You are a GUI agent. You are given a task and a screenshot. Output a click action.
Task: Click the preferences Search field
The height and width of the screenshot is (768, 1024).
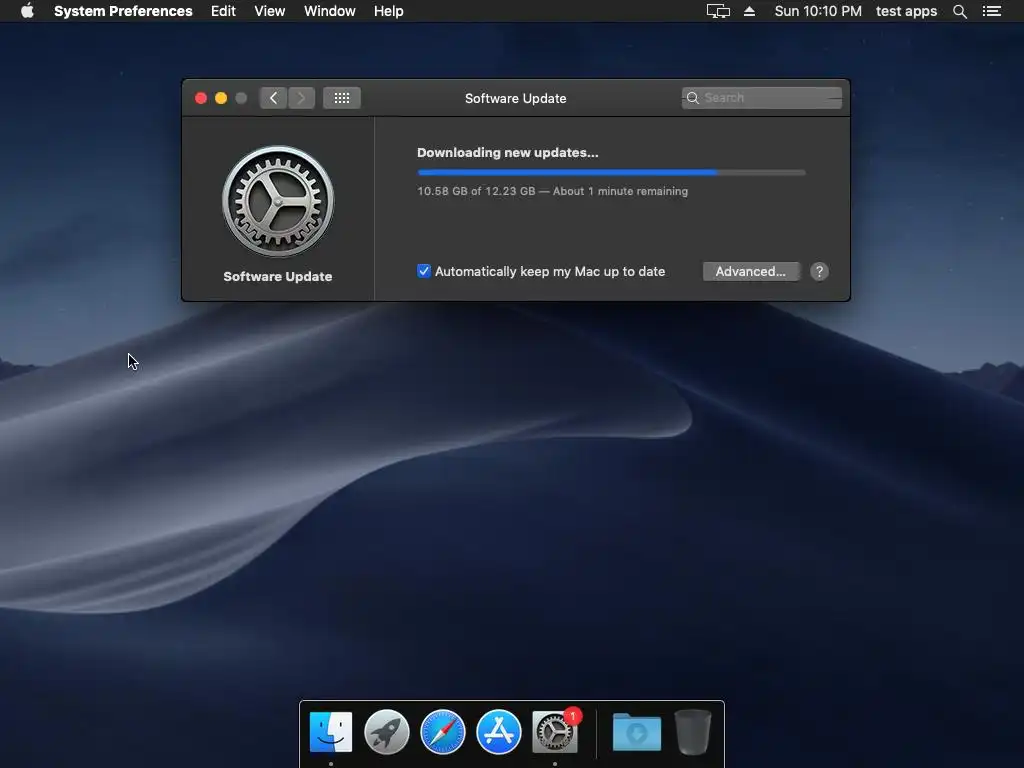[761, 98]
